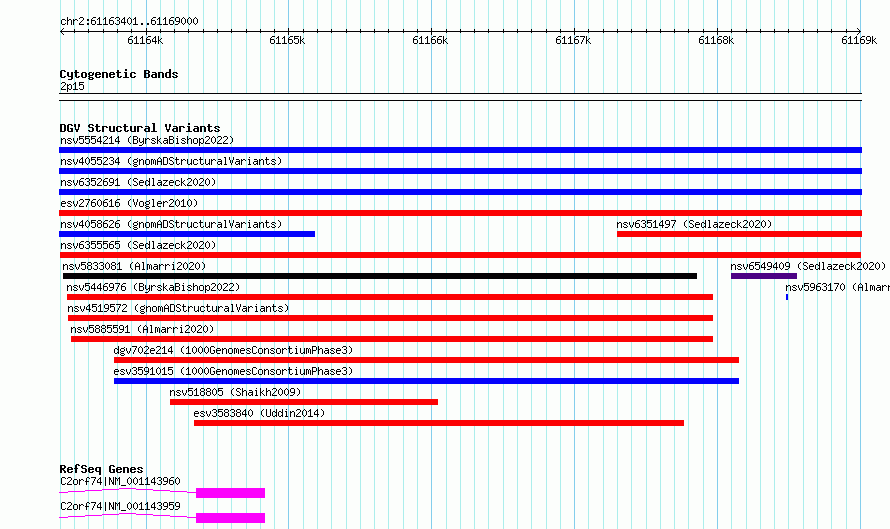Select the blue bar of nsv6352691

point(460,192)
